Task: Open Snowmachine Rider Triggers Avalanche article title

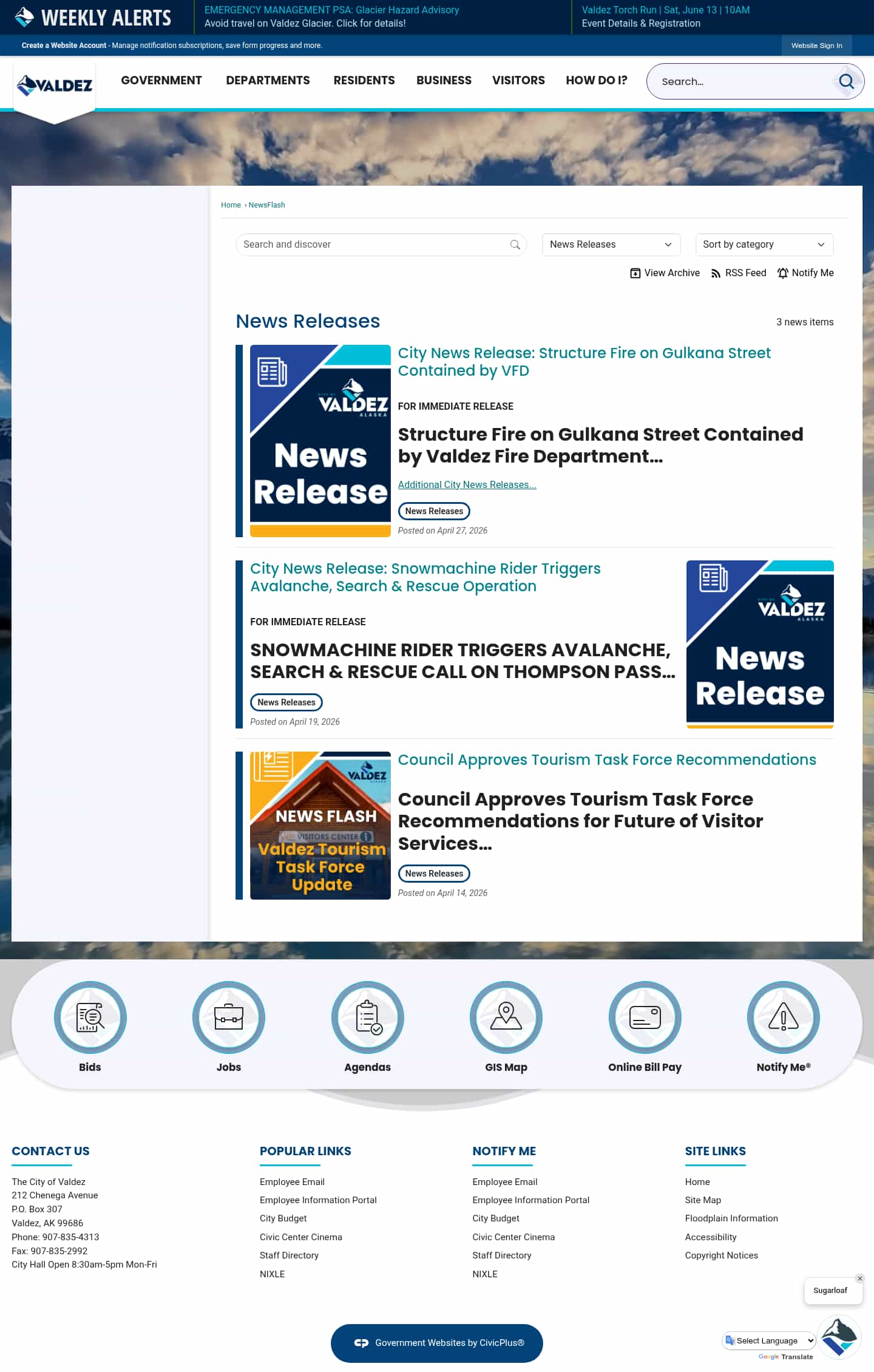Action: pos(425,577)
